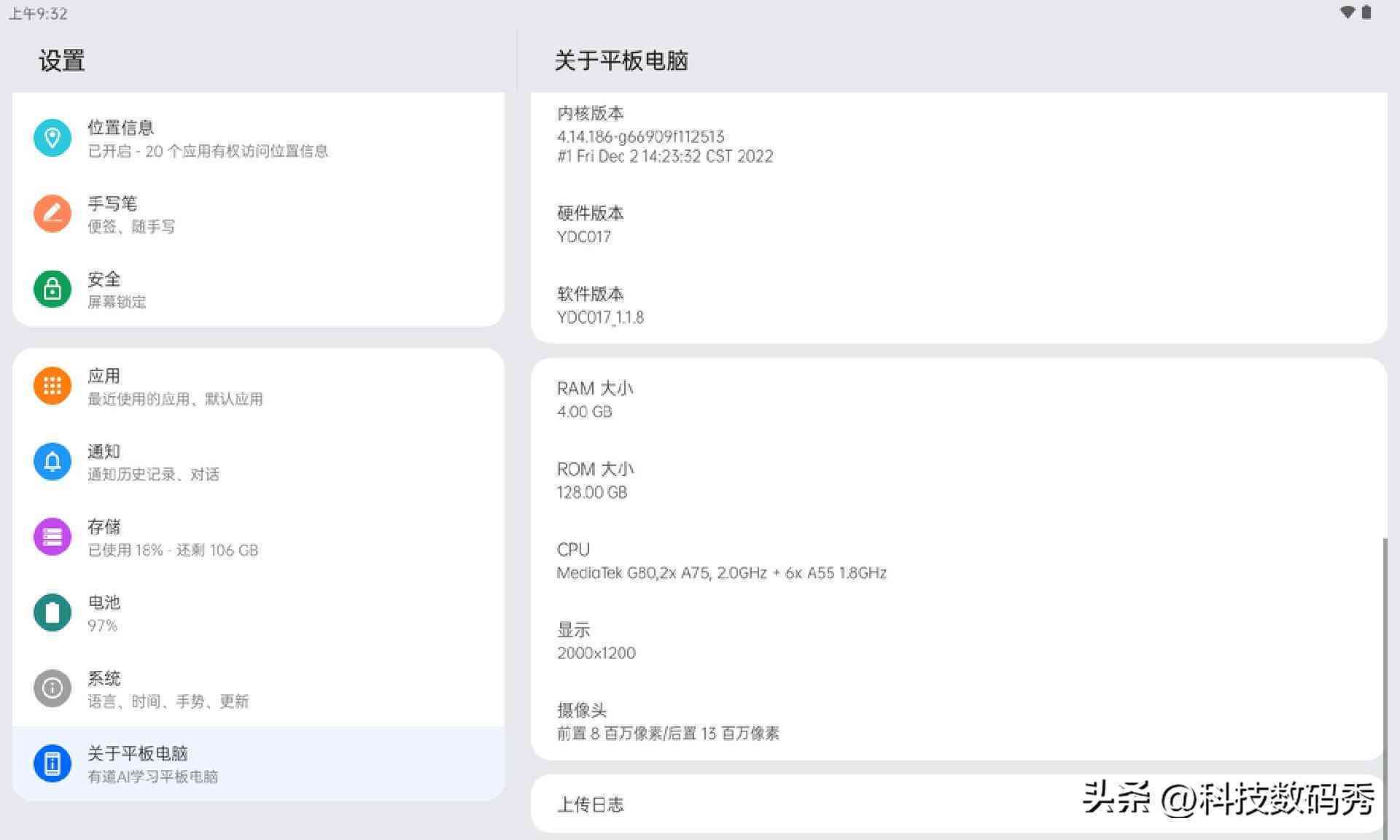Tap the RAM 大小 4.00 GB row

tap(958, 399)
